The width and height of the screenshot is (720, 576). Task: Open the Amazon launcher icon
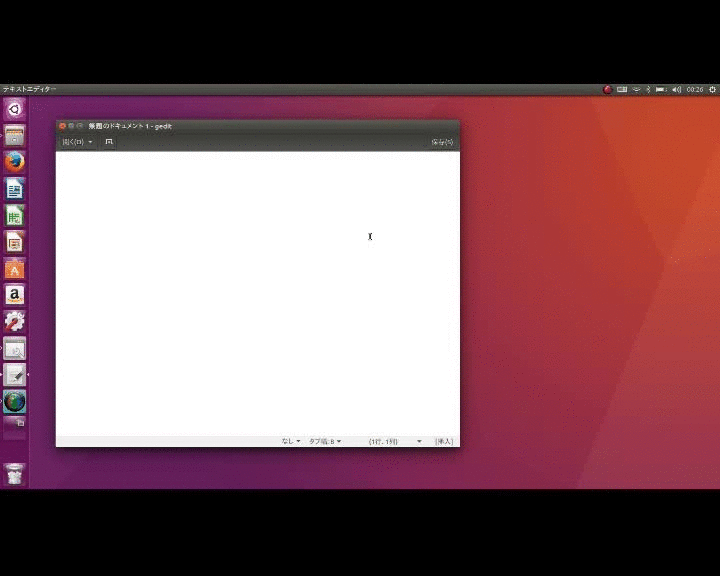tap(14, 295)
